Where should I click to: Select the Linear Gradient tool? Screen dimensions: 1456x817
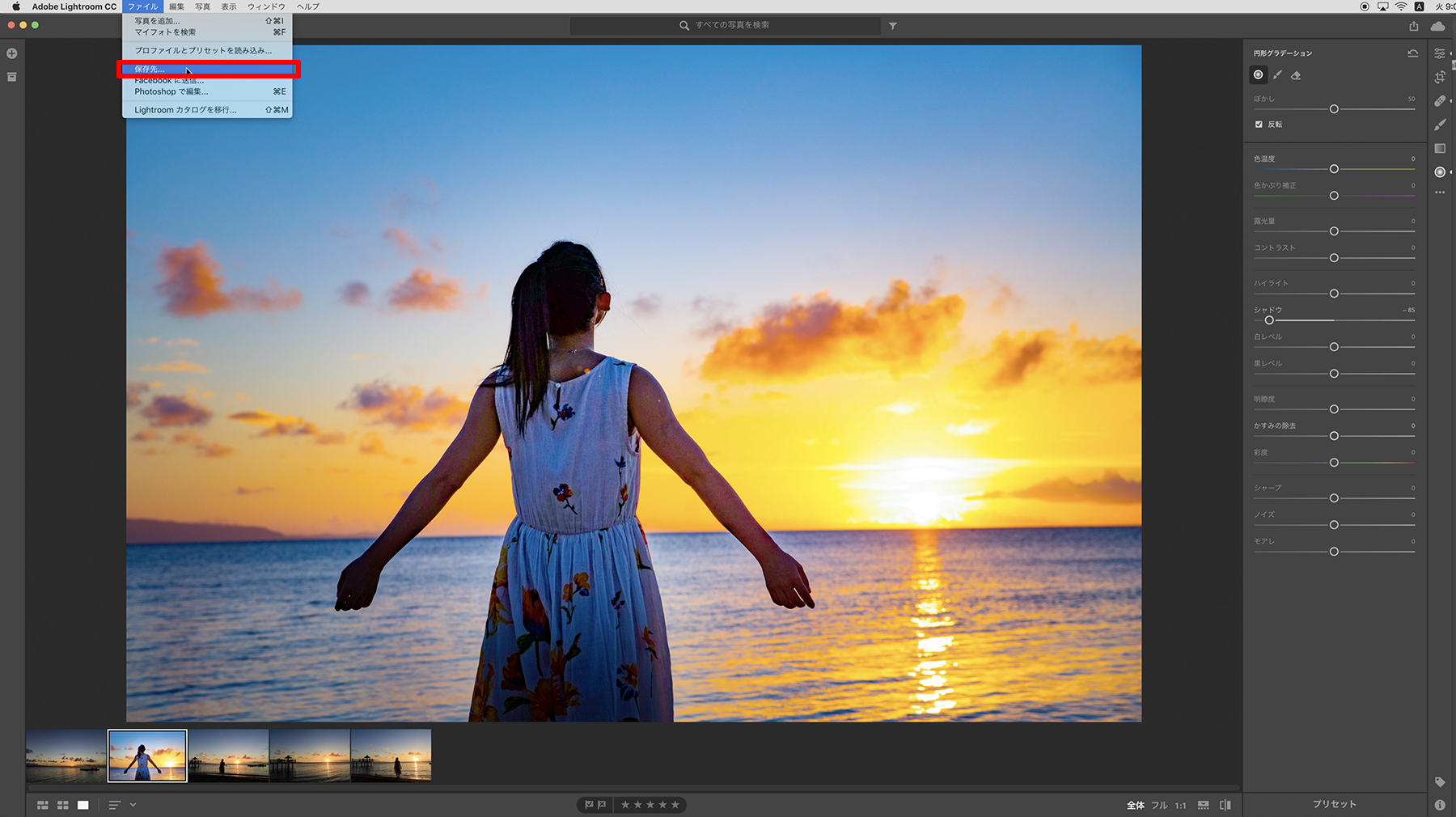tap(1440, 148)
